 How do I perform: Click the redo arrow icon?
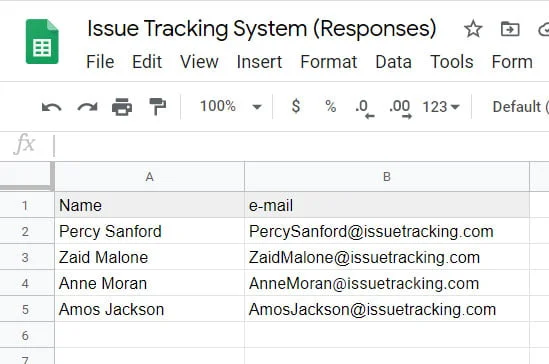pyautogui.click(x=87, y=107)
